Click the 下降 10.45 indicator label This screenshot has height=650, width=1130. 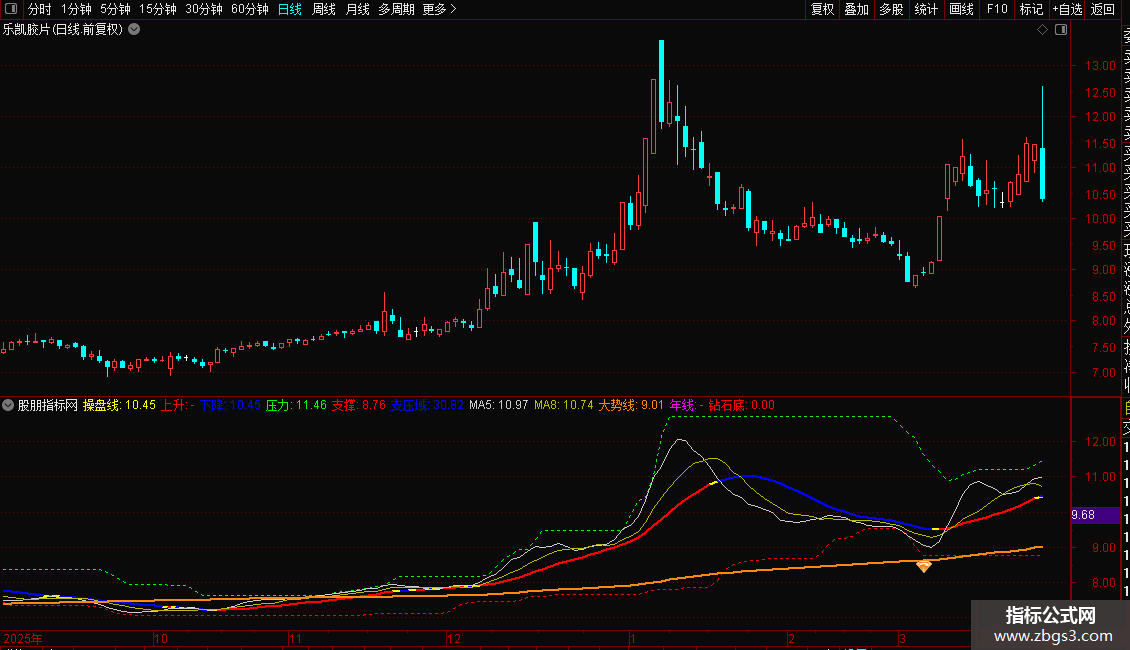[x=230, y=405]
